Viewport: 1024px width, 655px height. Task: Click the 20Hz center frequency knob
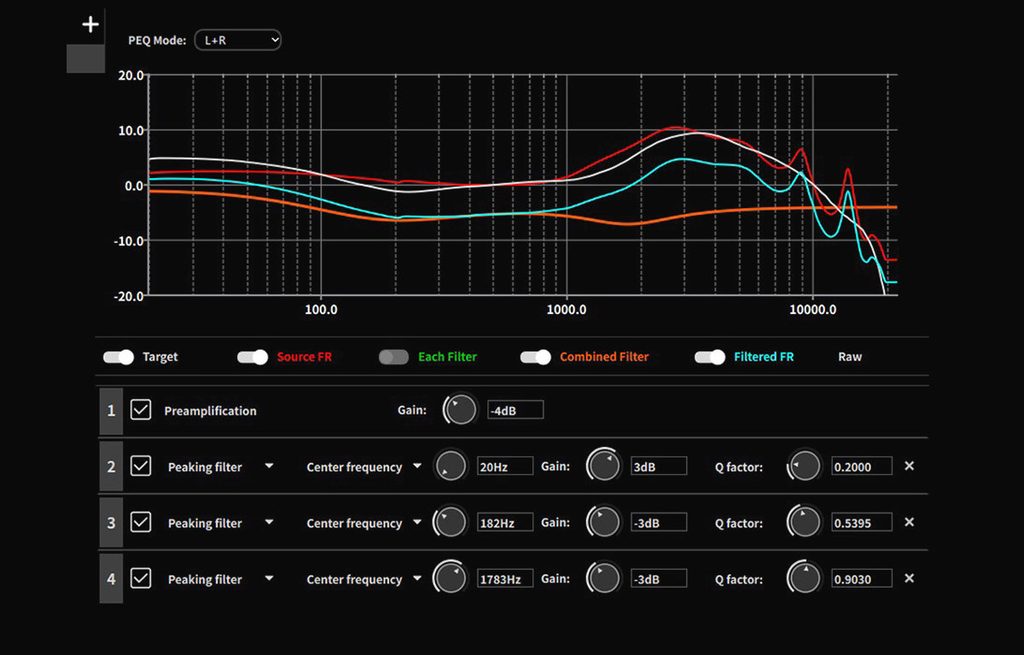click(x=451, y=466)
